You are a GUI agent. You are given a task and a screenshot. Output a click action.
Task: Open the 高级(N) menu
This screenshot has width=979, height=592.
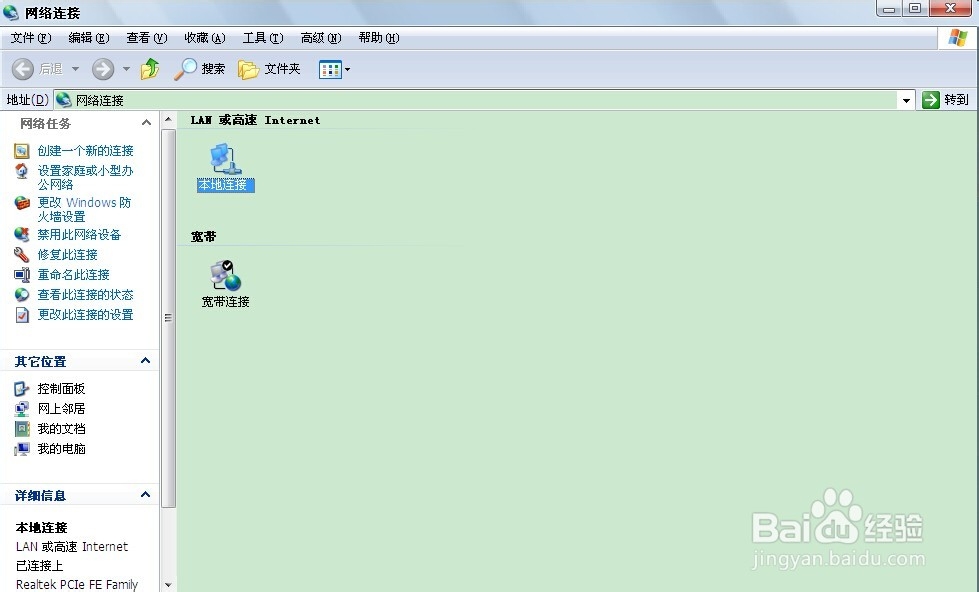[x=321, y=38]
